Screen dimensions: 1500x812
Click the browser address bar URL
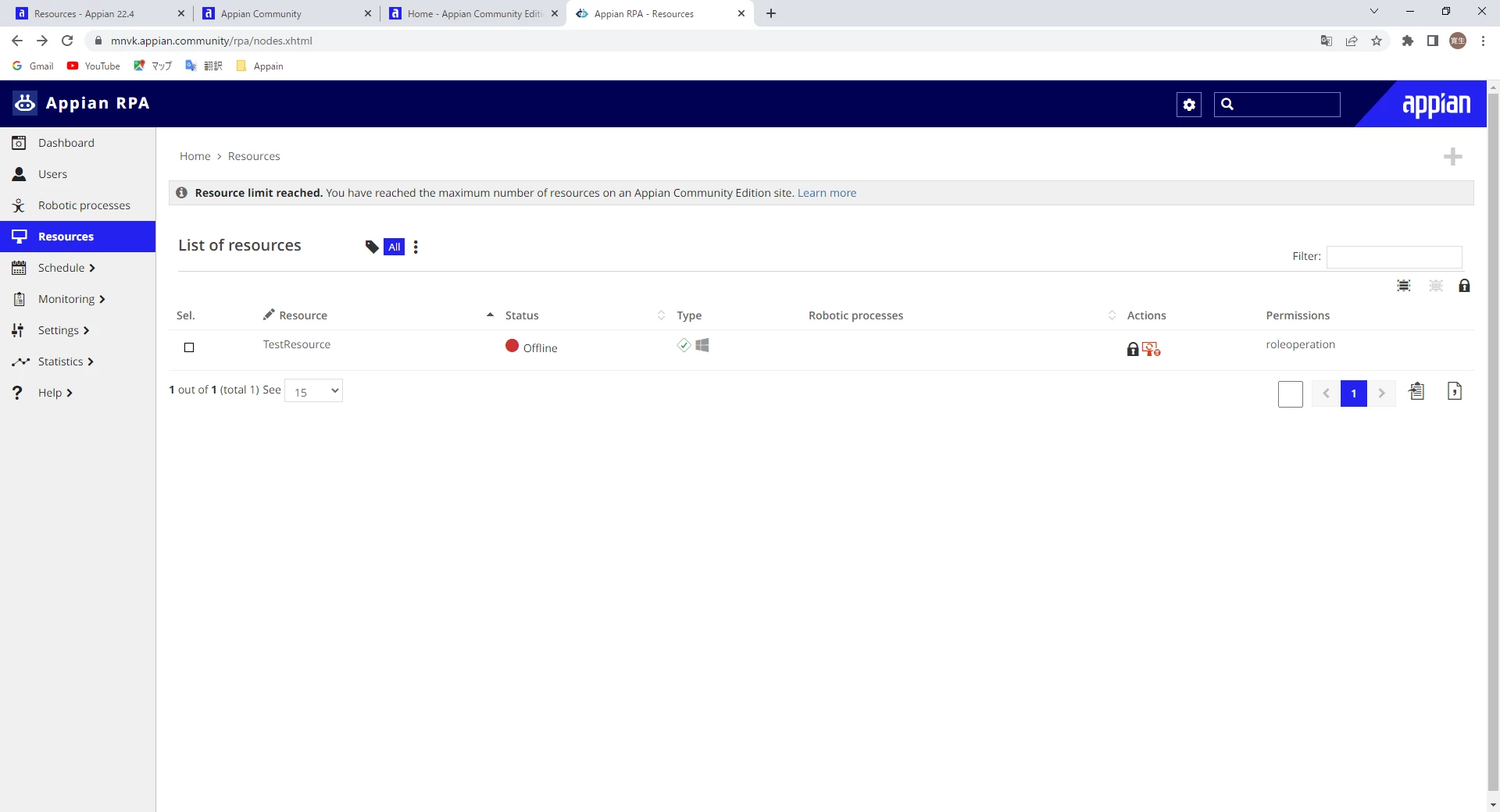click(212, 41)
